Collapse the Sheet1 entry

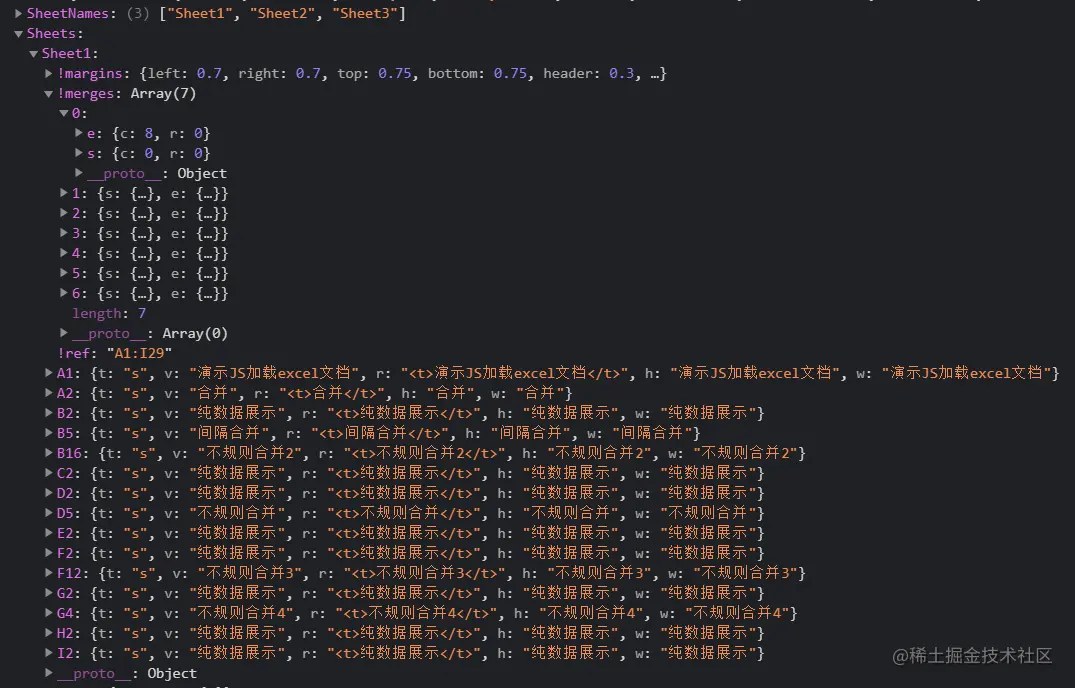coord(33,53)
